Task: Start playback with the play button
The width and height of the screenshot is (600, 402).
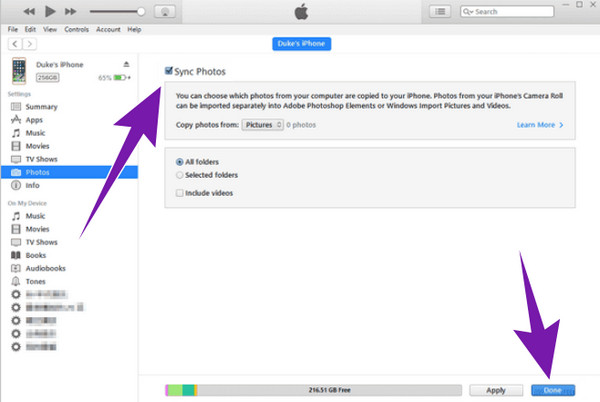Action: tap(50, 11)
